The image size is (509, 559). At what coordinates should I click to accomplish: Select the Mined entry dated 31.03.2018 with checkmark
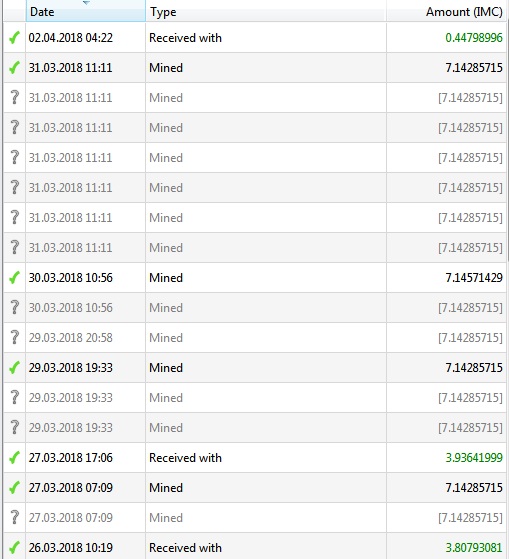point(254,67)
